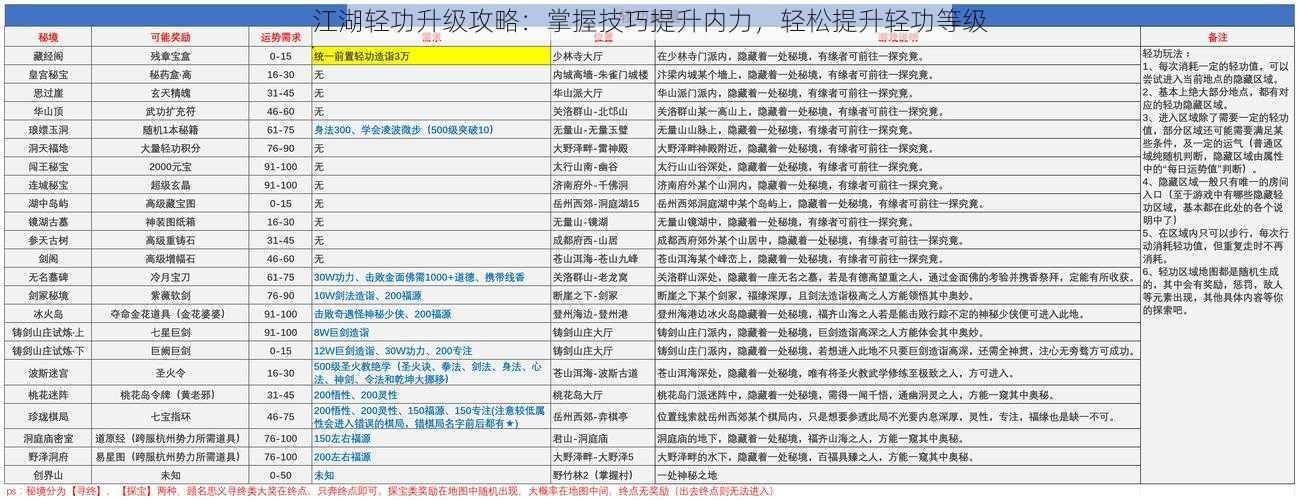
Task: Select the 波斯迷宫 cell
Action: 49,372
